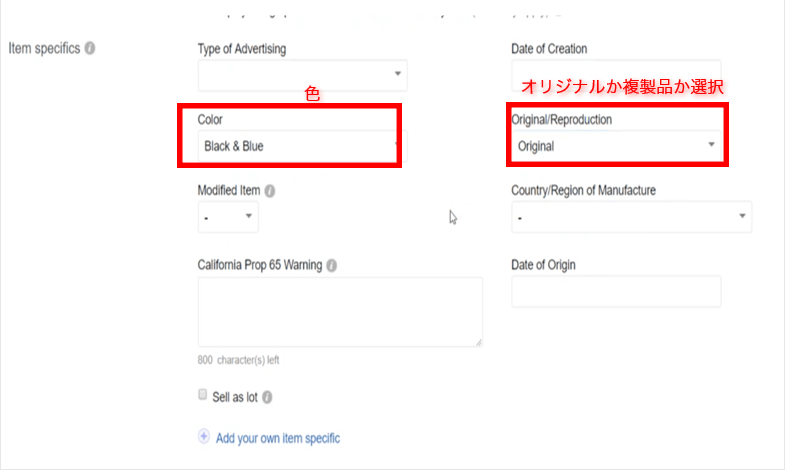
Task: Open the Modified Item dropdown
Action: (228, 217)
